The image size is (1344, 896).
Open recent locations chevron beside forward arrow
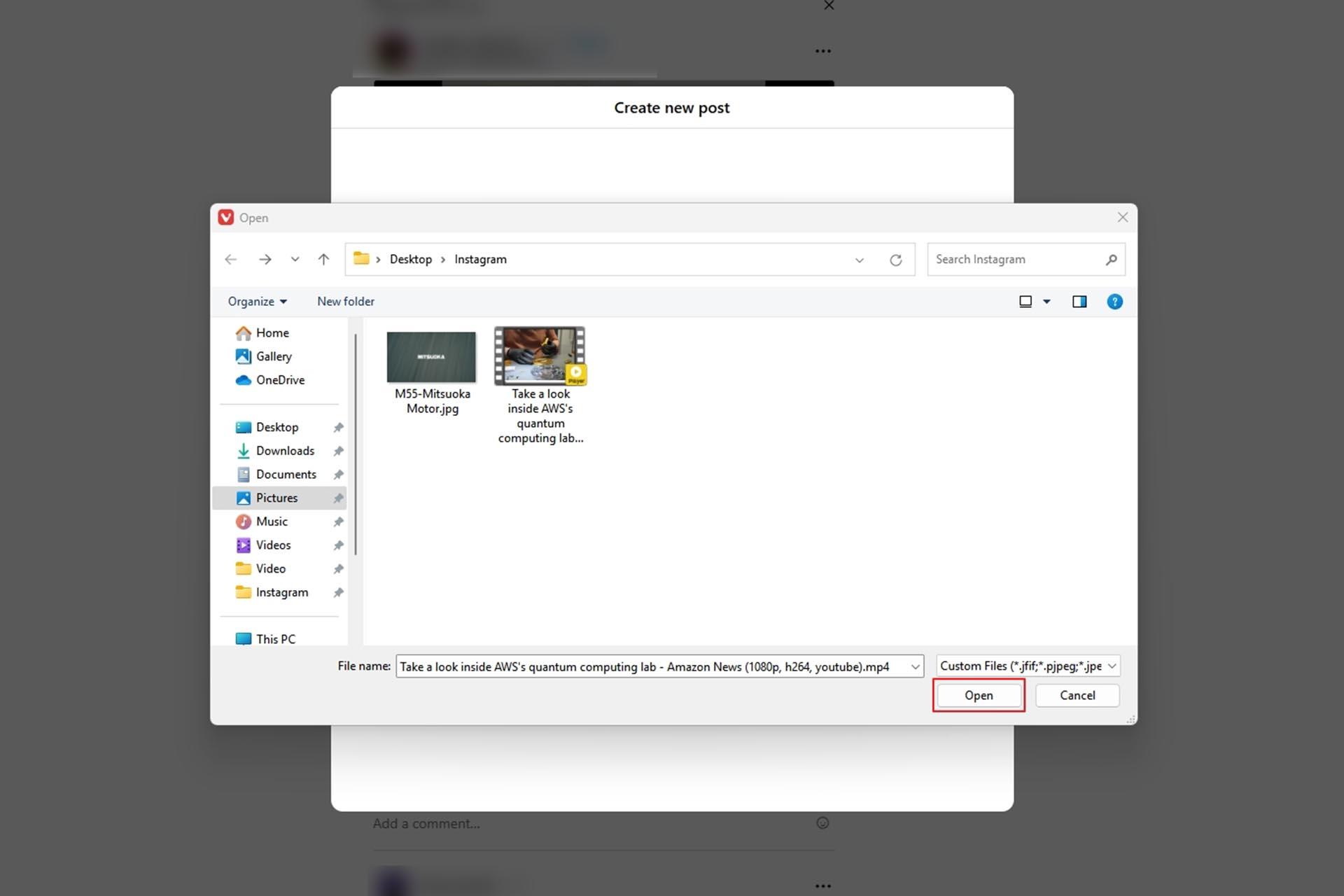tap(295, 260)
